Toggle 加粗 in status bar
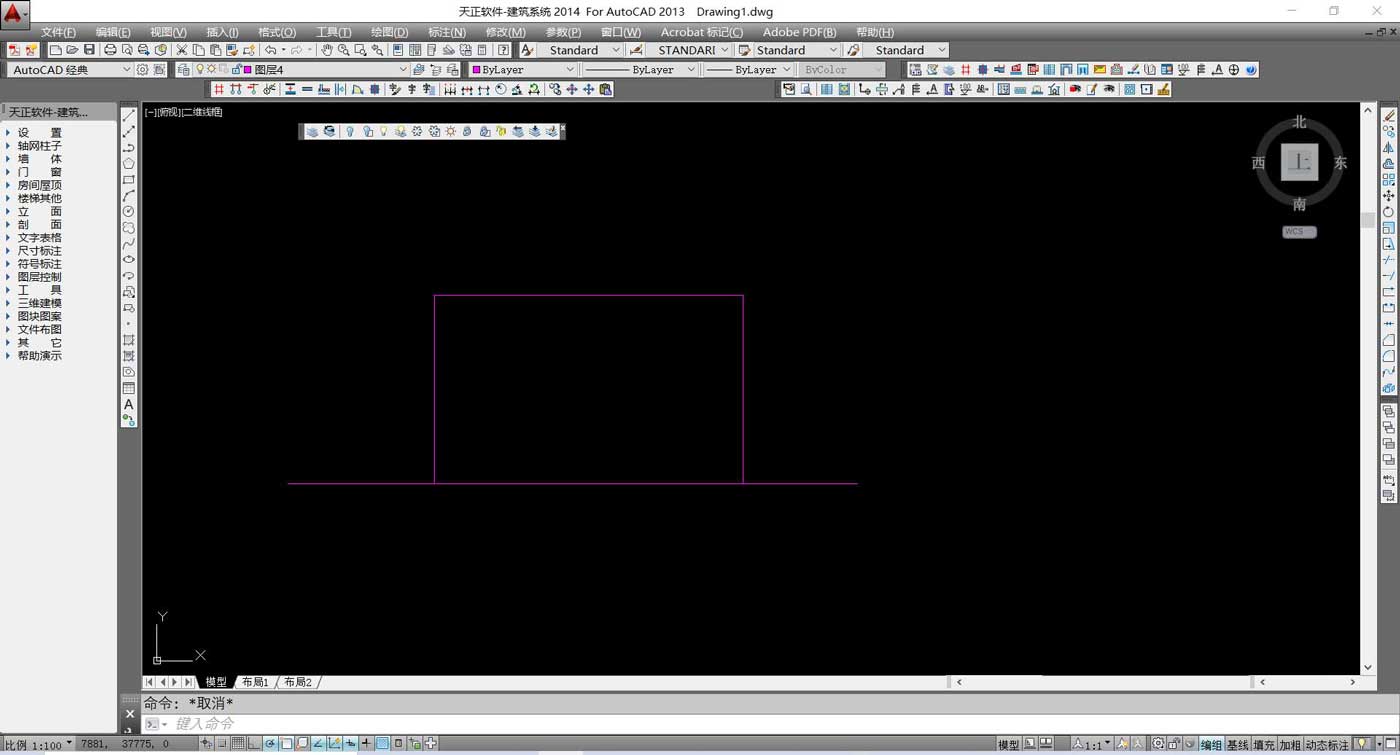The height and width of the screenshot is (755, 1400). tap(1290, 745)
